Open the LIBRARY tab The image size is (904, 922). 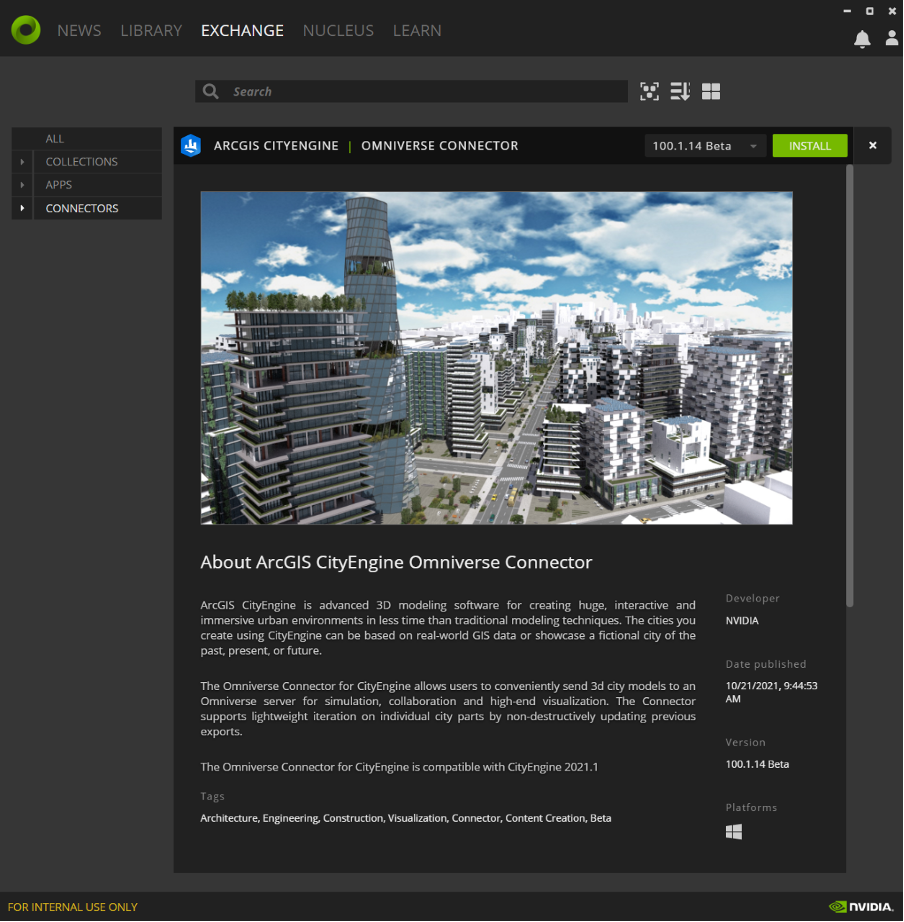click(x=151, y=30)
